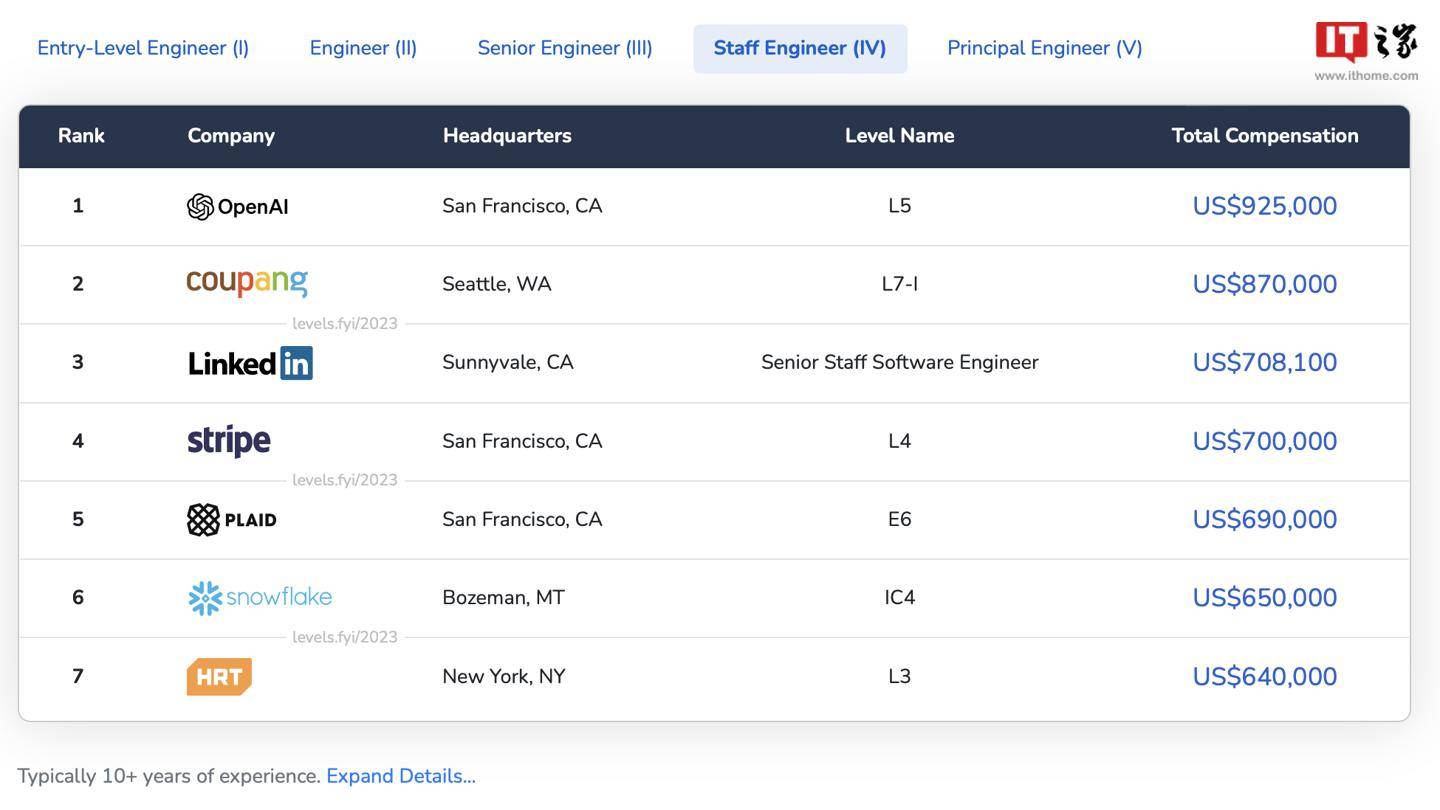Click the Stripe company logo

[229, 441]
